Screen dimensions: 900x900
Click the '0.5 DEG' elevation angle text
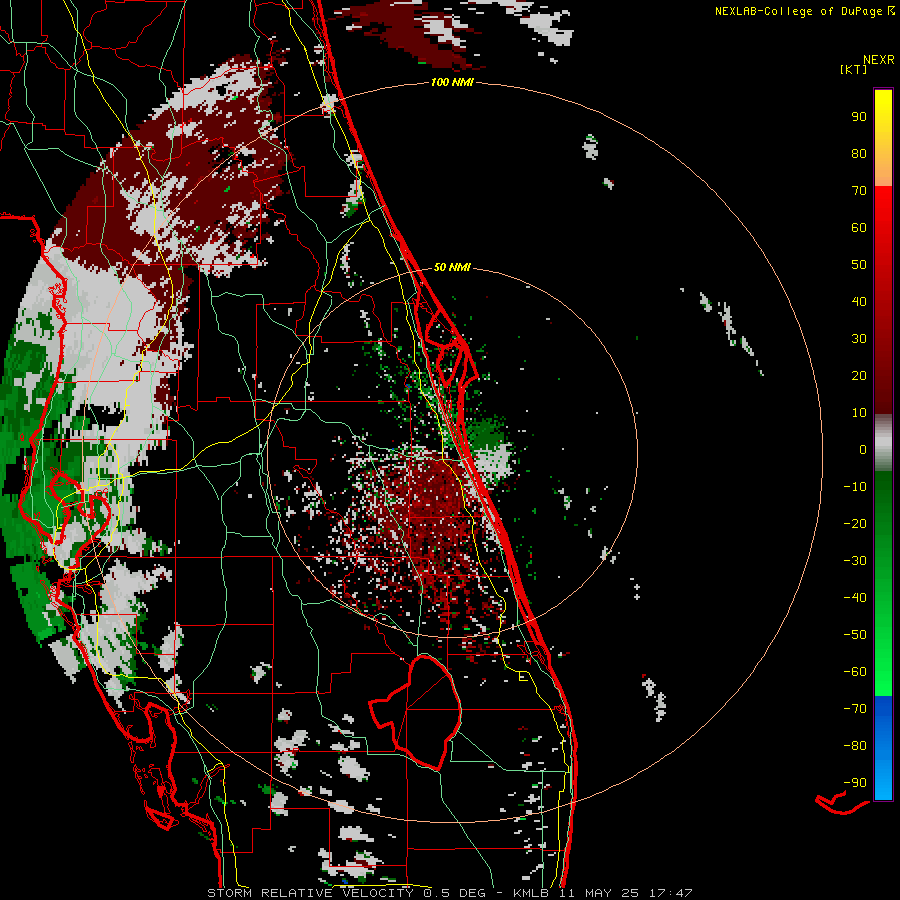[454, 893]
